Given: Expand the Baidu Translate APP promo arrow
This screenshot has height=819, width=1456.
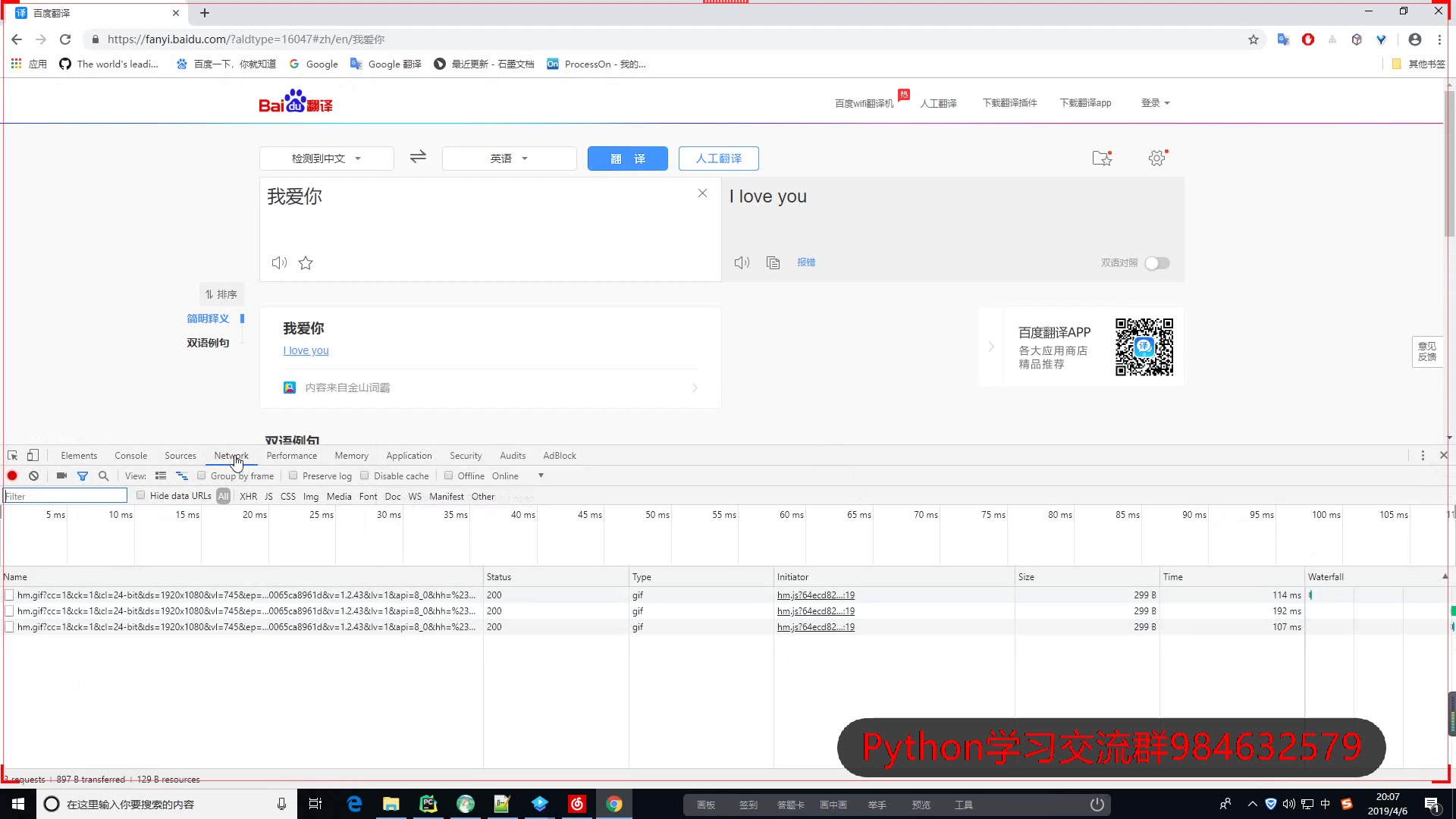Looking at the screenshot, I should [991, 347].
